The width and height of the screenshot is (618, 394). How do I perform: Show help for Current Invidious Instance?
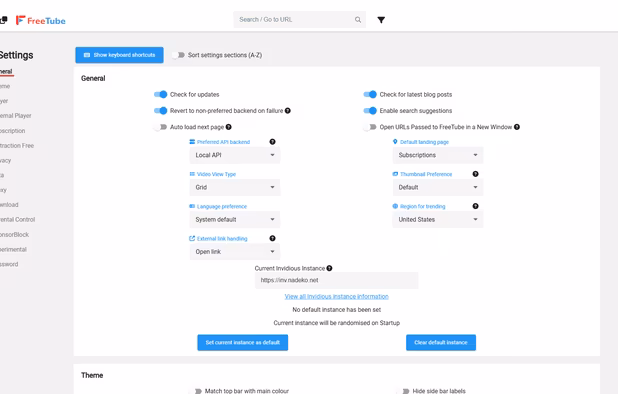tap(329, 268)
